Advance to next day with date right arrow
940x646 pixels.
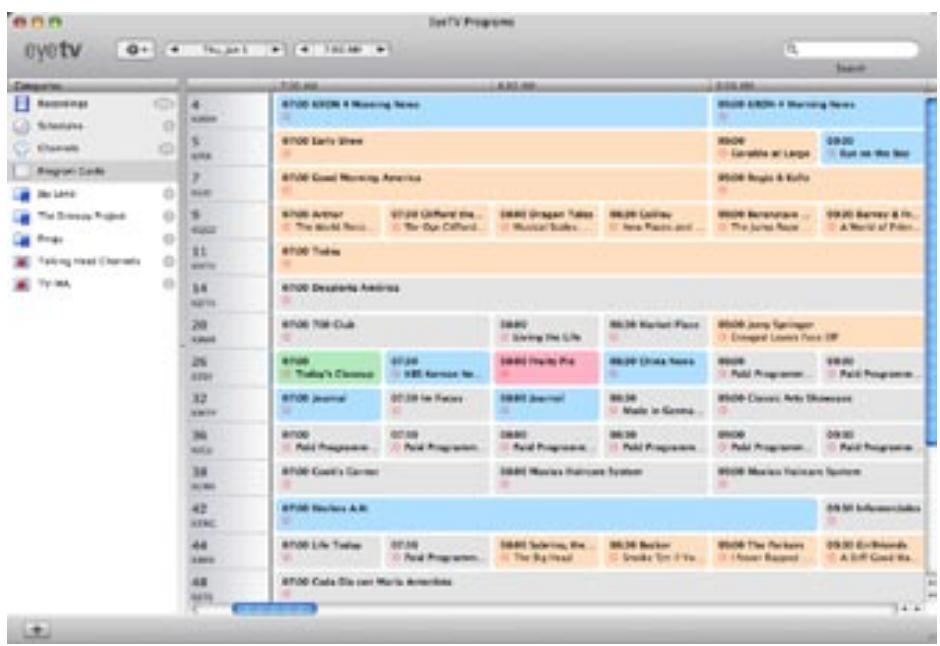[276, 50]
